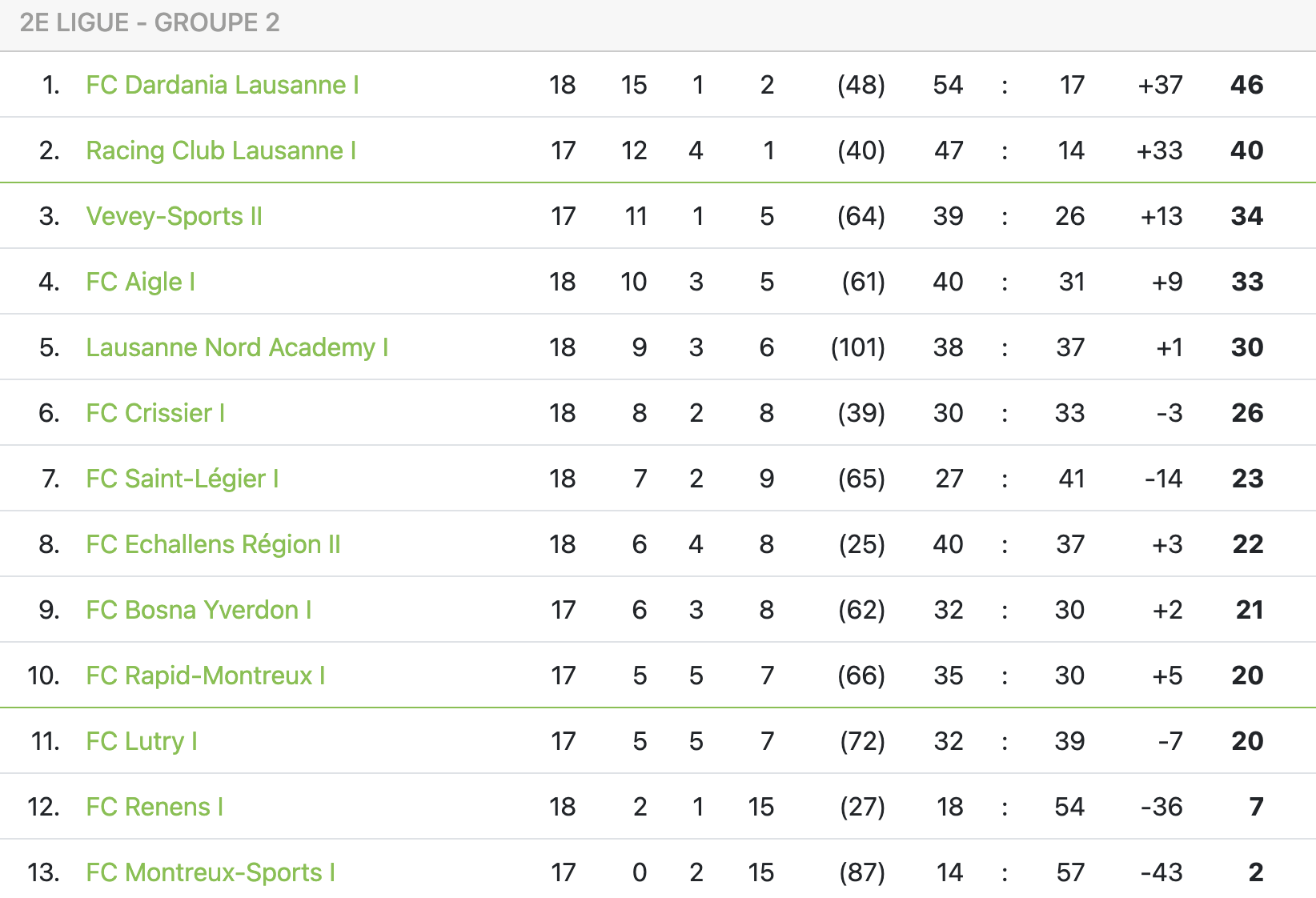1316x898 pixels.
Task: Open FC Aigle I team page
Action: click(141, 282)
